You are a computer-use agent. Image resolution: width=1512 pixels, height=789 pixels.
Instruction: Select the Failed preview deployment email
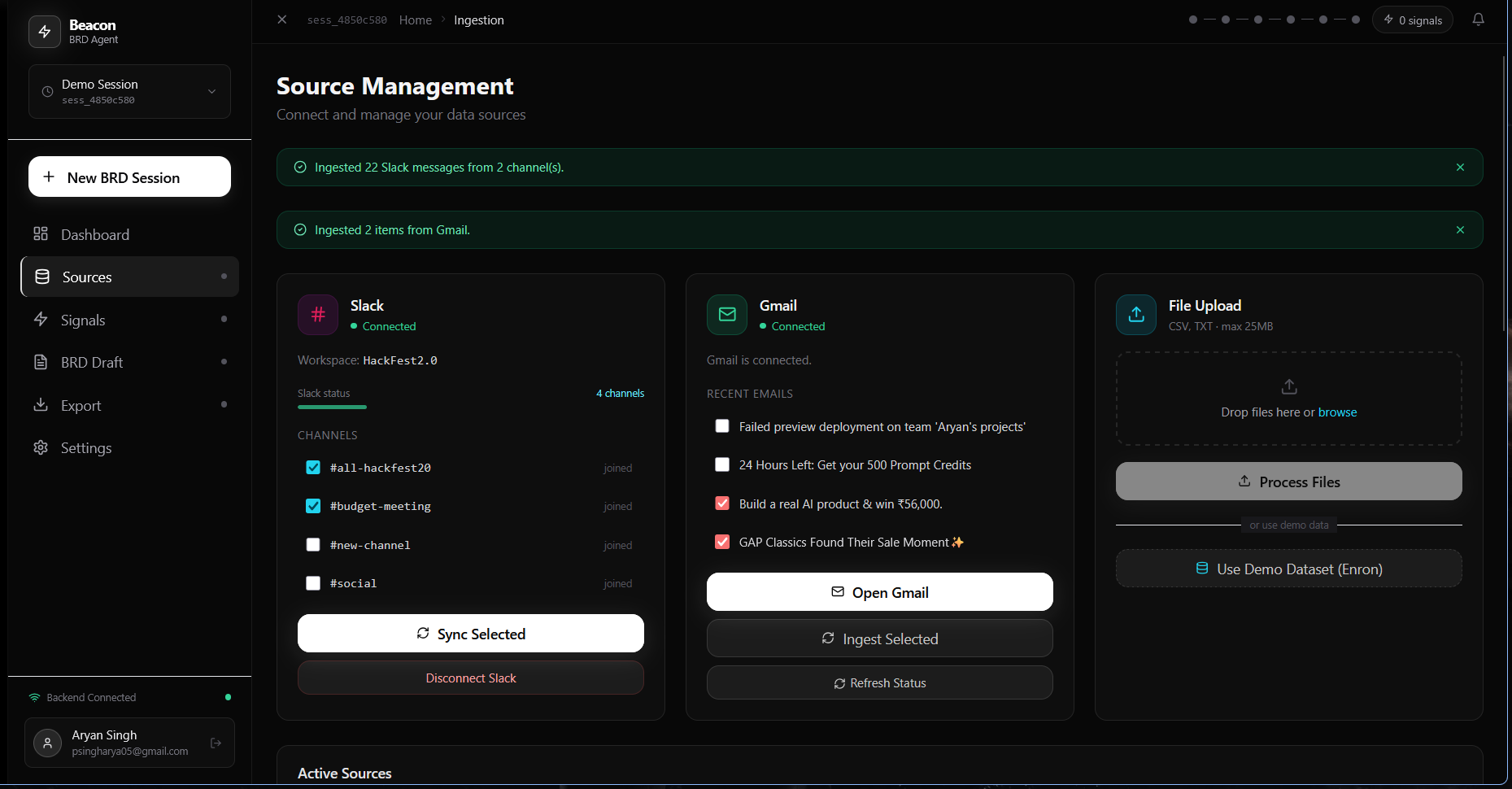point(722,426)
